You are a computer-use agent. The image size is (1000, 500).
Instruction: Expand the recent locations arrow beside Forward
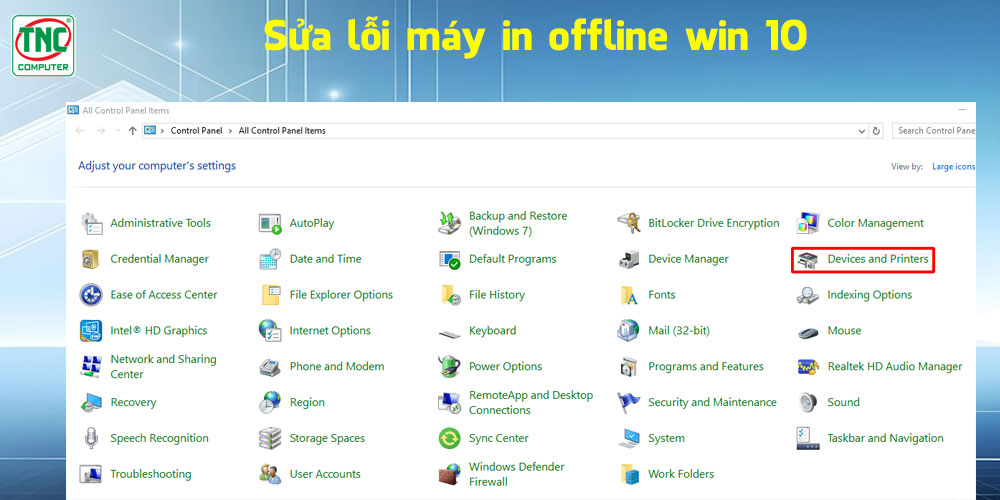[x=117, y=131]
